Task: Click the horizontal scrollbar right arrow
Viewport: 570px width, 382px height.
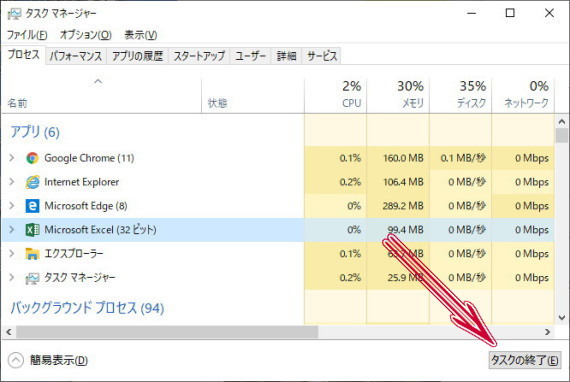Action: [547, 332]
